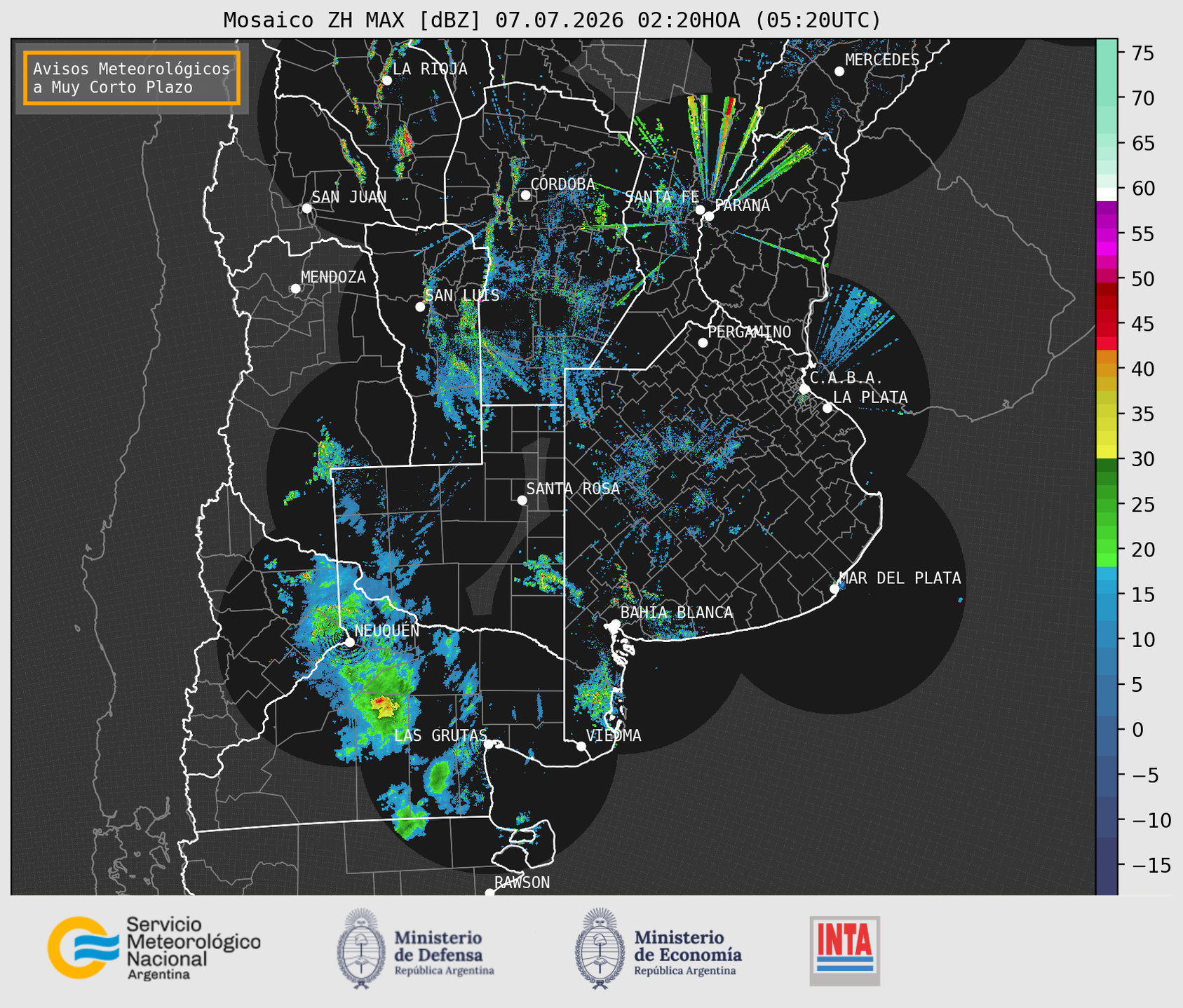
Task: Click the 55 dBZ magenta colorbar band
Action: [1107, 234]
